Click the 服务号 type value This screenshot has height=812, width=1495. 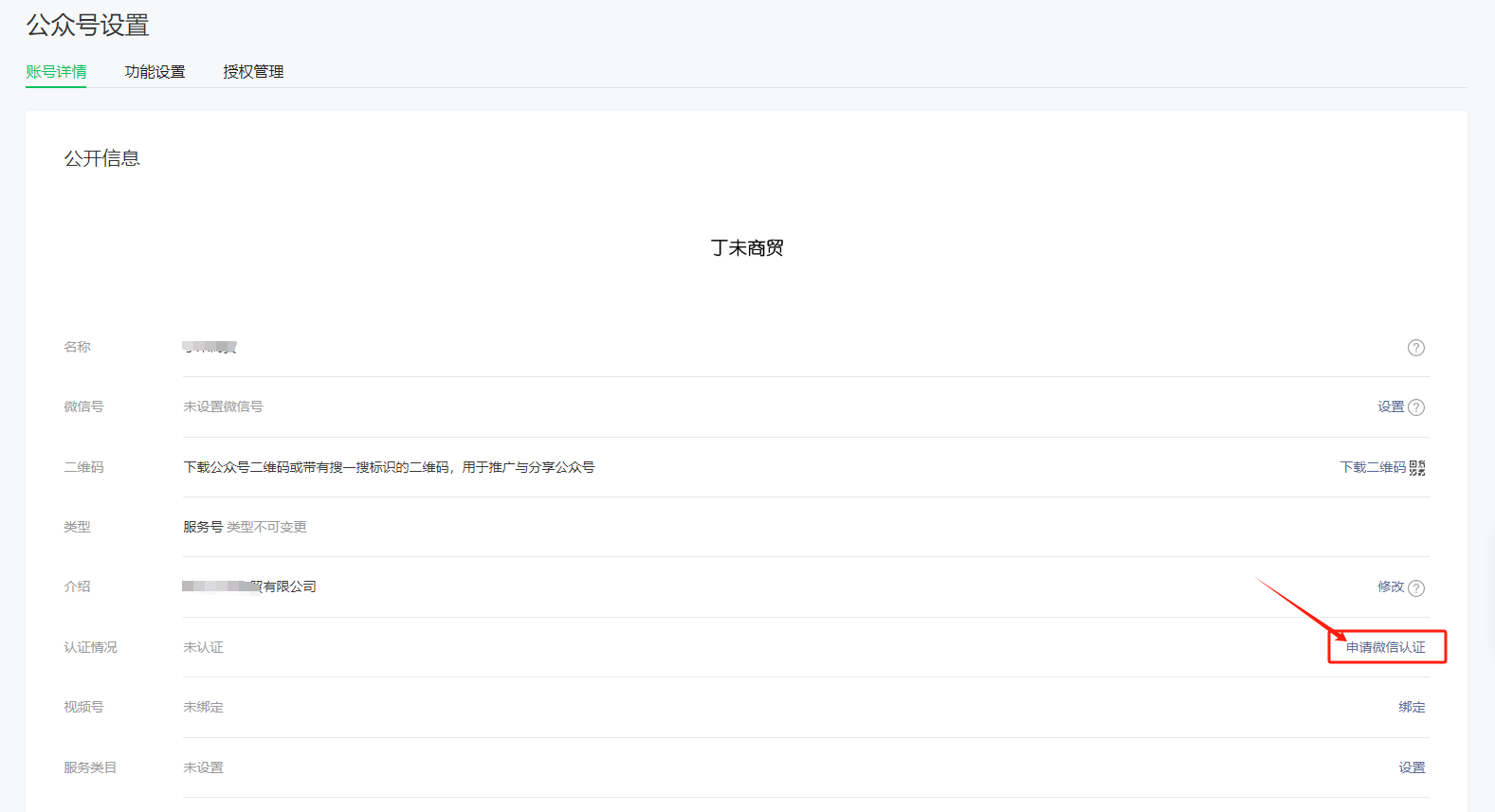[203, 527]
